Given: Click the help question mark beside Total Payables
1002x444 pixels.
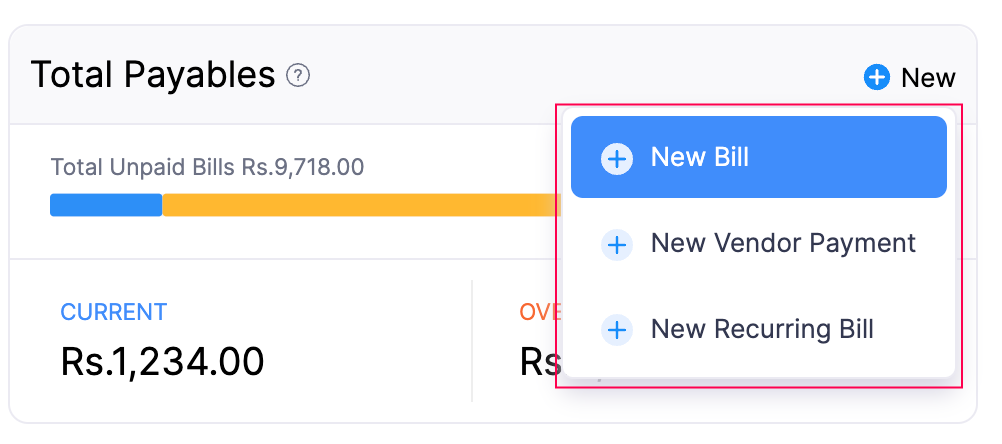Looking at the screenshot, I should [298, 75].
